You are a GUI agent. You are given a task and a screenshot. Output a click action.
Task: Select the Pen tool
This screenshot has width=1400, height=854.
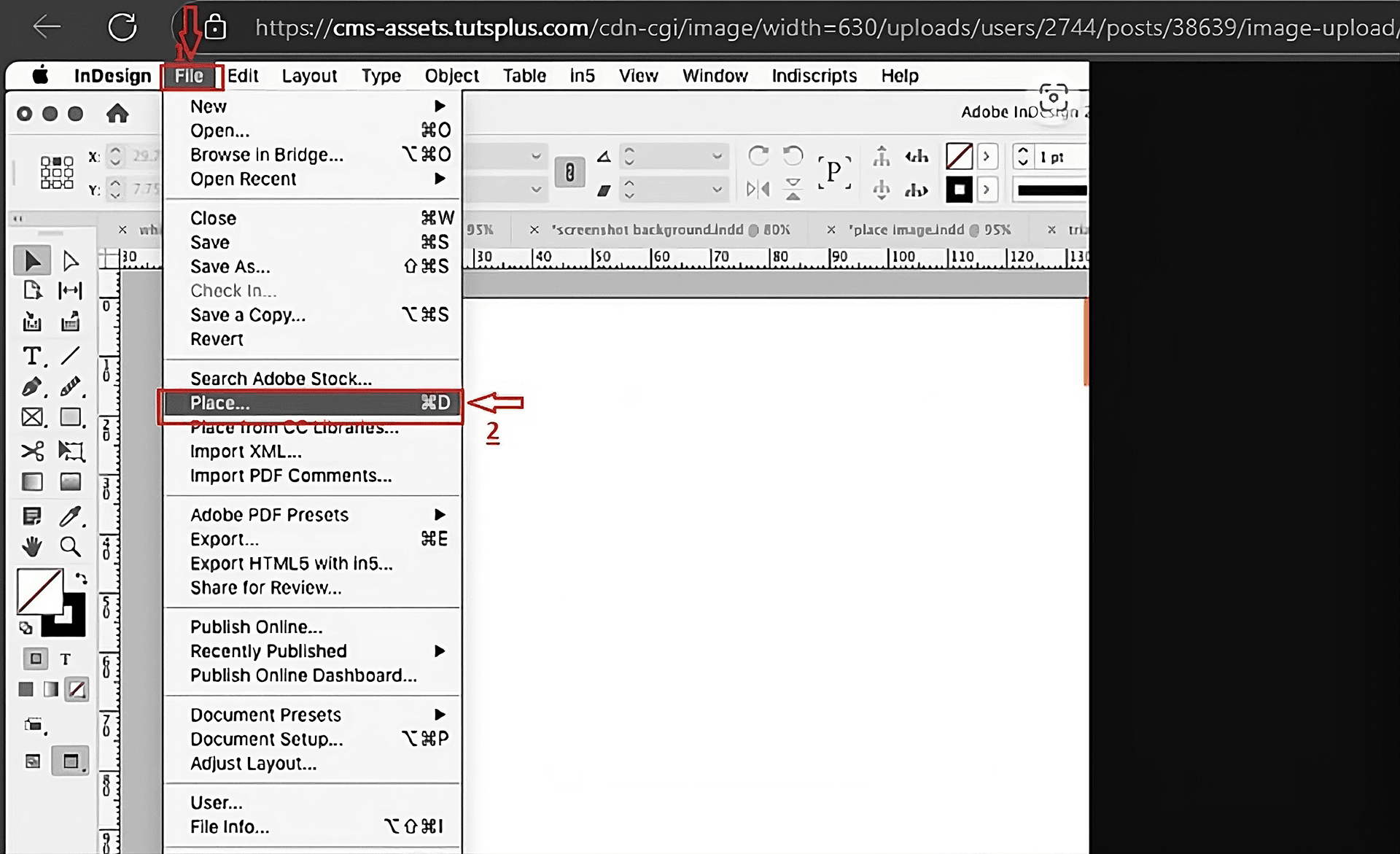pyautogui.click(x=33, y=387)
